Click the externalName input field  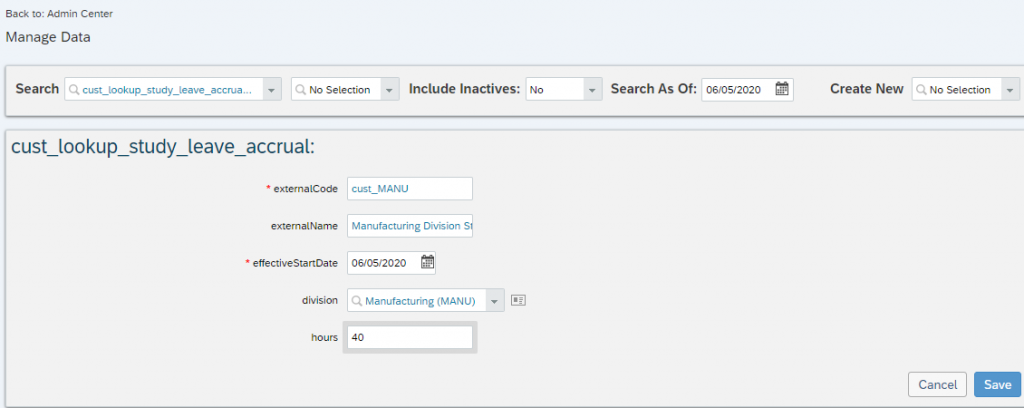pos(409,226)
